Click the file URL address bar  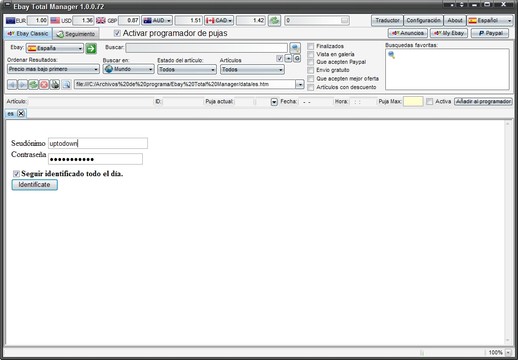(185, 84)
